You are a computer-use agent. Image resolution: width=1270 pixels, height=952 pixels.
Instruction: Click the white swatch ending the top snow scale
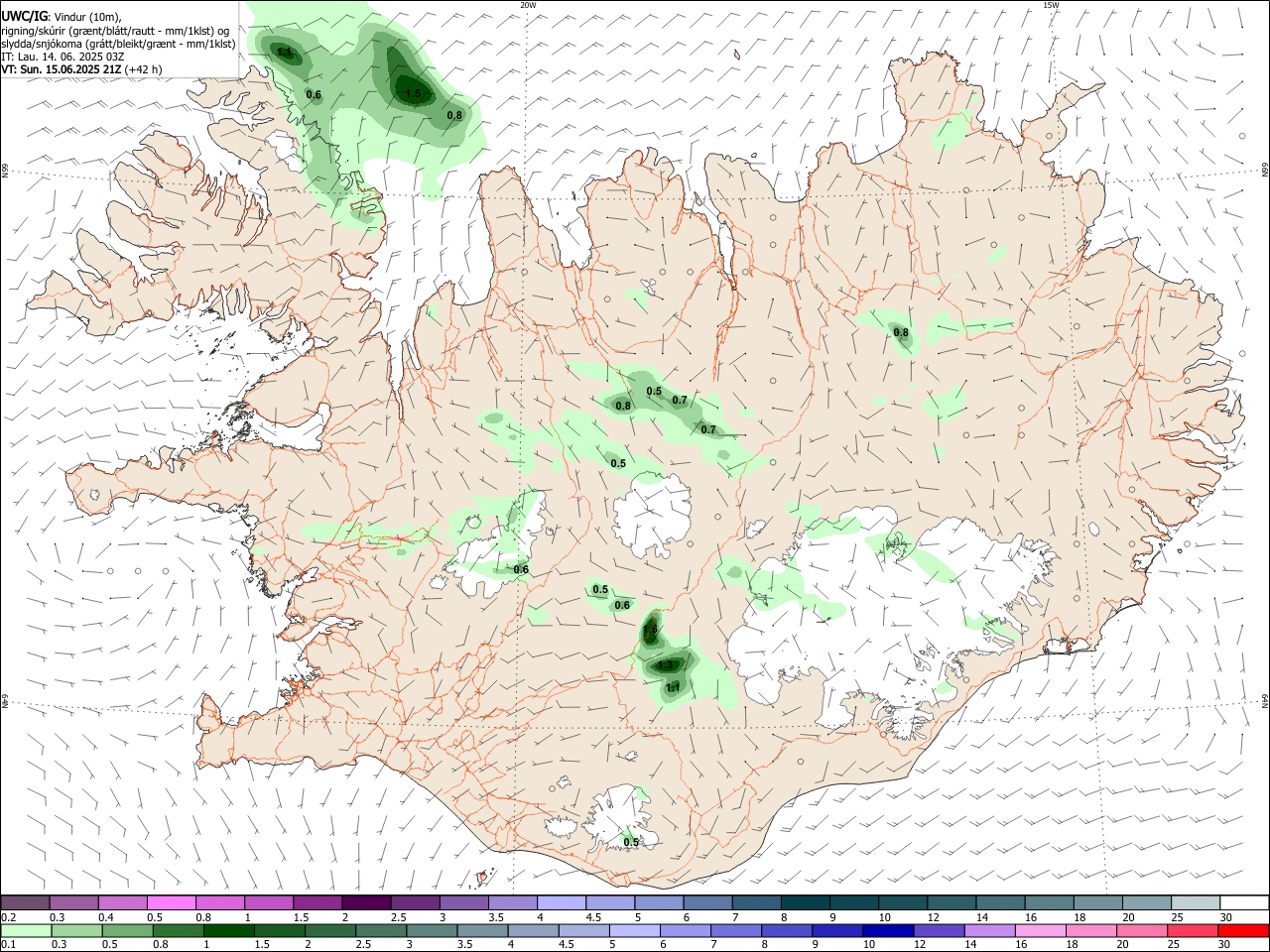point(1244,902)
